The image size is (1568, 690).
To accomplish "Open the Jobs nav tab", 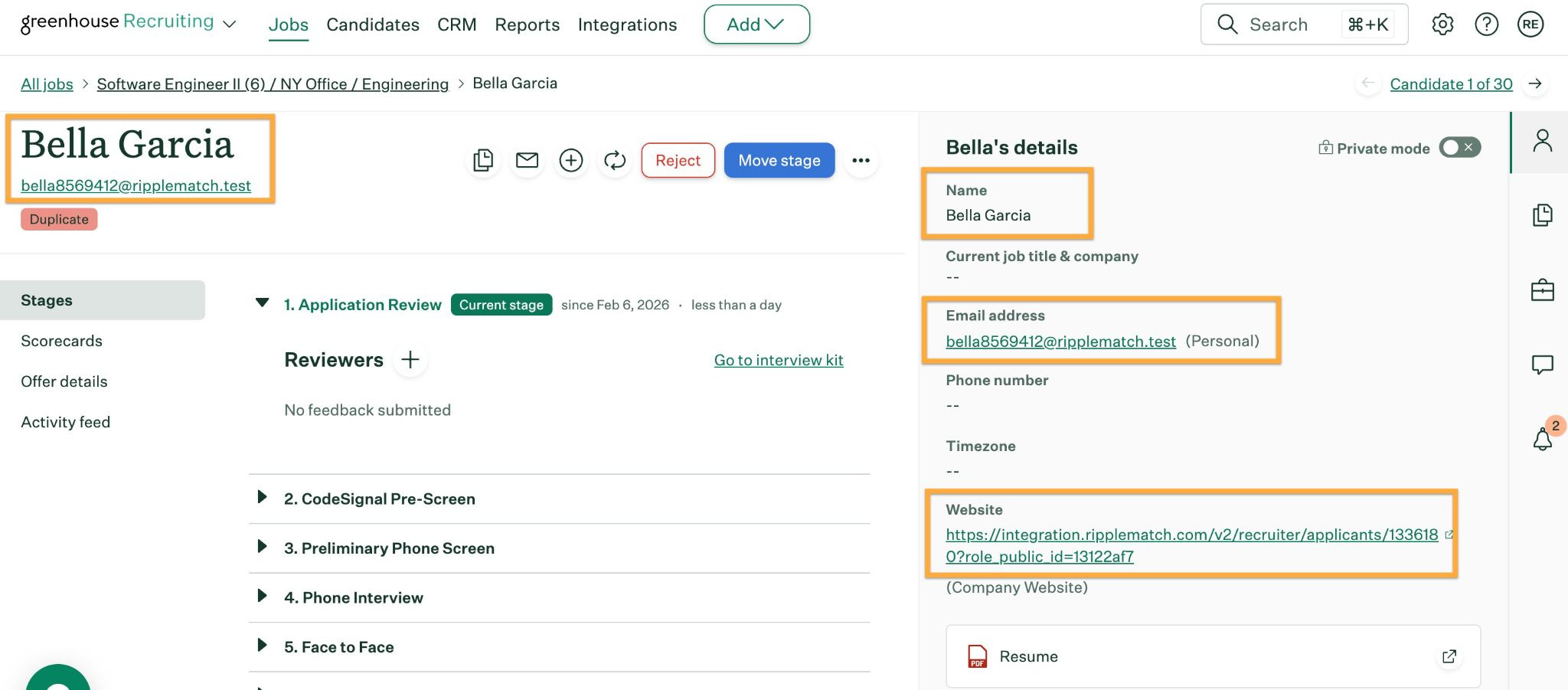I will click(289, 25).
